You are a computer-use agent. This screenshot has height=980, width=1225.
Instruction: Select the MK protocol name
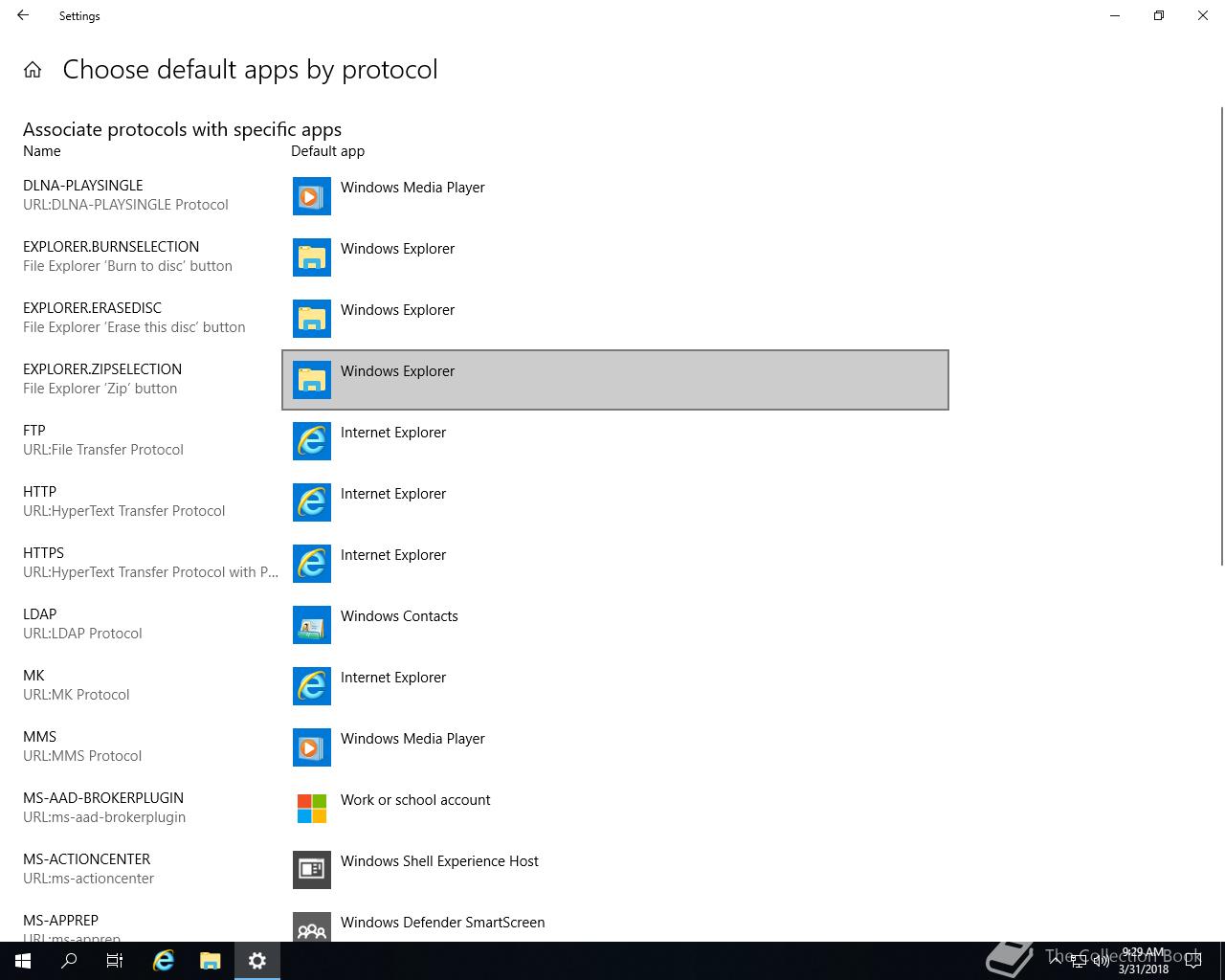click(x=33, y=676)
